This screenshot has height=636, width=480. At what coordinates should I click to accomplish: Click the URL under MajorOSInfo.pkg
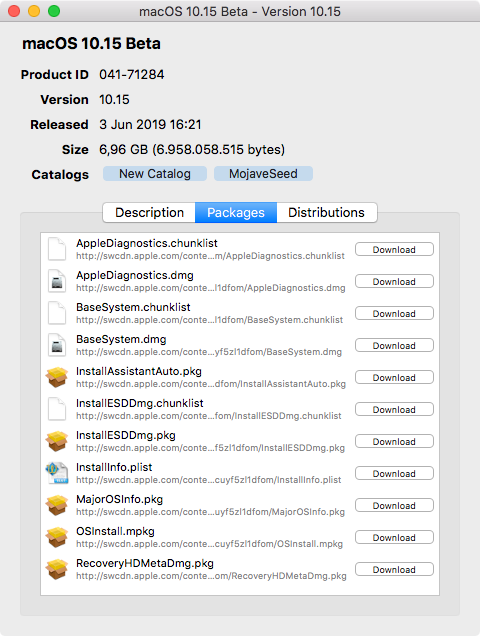click(211, 512)
